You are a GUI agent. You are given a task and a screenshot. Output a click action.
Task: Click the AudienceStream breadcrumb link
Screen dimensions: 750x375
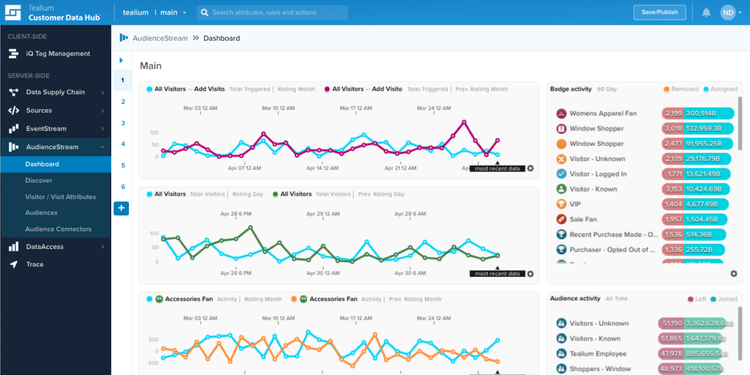click(x=160, y=38)
